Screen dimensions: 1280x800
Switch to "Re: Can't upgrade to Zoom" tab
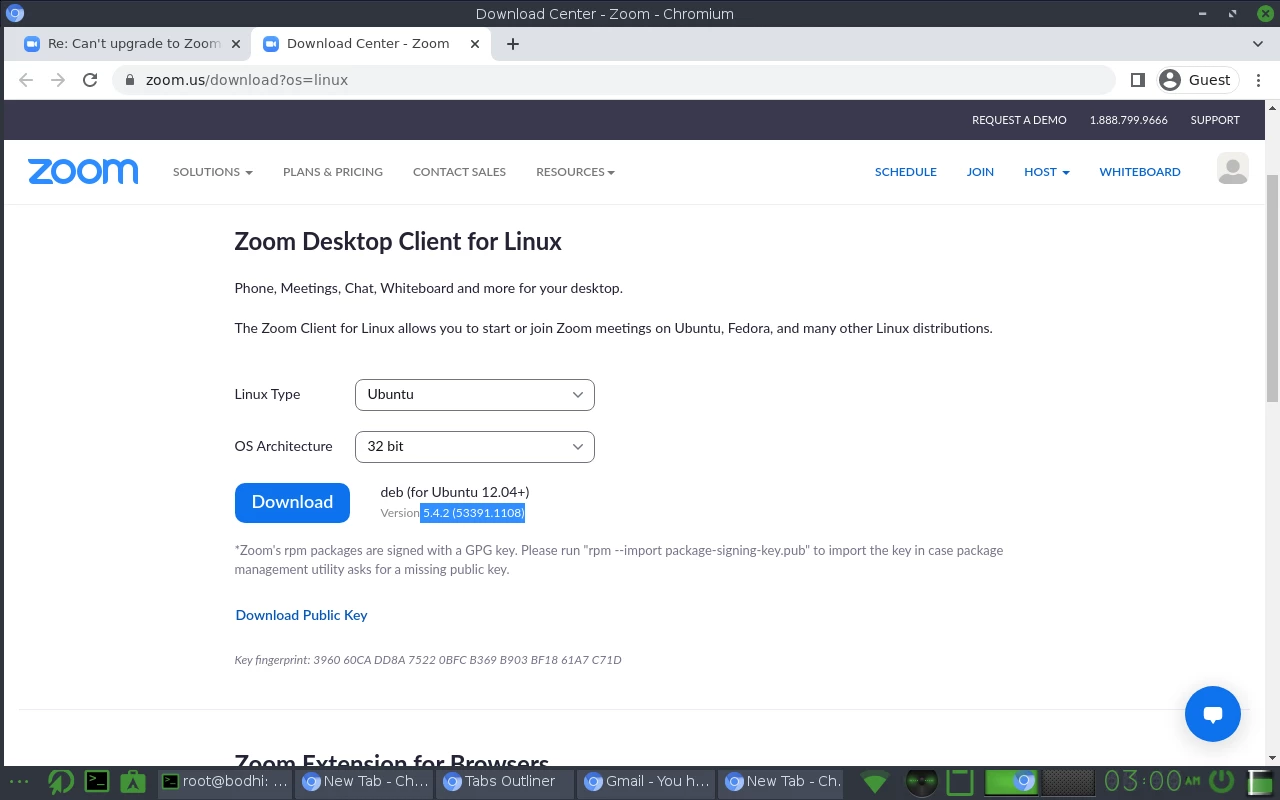click(133, 44)
